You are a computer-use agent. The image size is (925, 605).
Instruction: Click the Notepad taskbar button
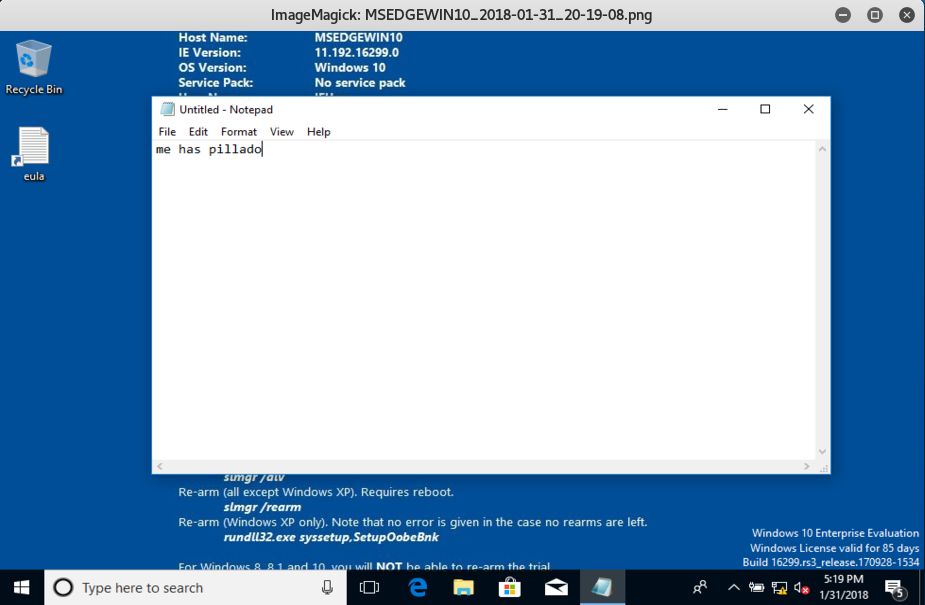[x=602, y=587]
